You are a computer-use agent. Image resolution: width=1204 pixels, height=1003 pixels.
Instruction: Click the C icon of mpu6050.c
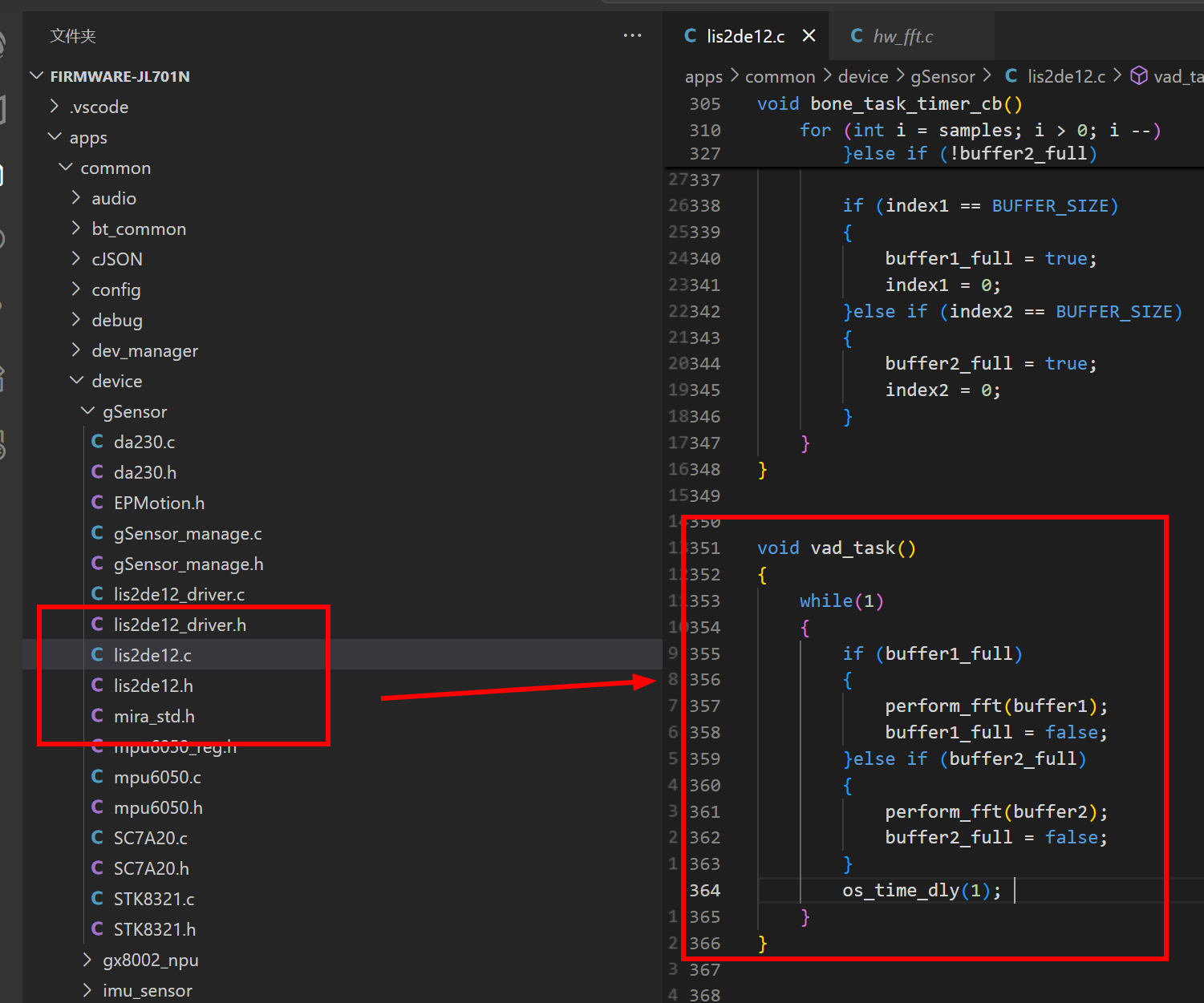[97, 777]
